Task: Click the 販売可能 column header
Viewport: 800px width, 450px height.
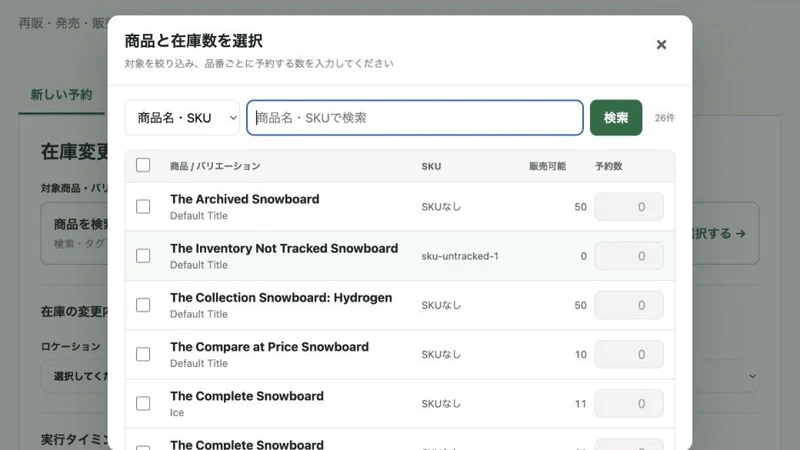Action: (x=547, y=166)
